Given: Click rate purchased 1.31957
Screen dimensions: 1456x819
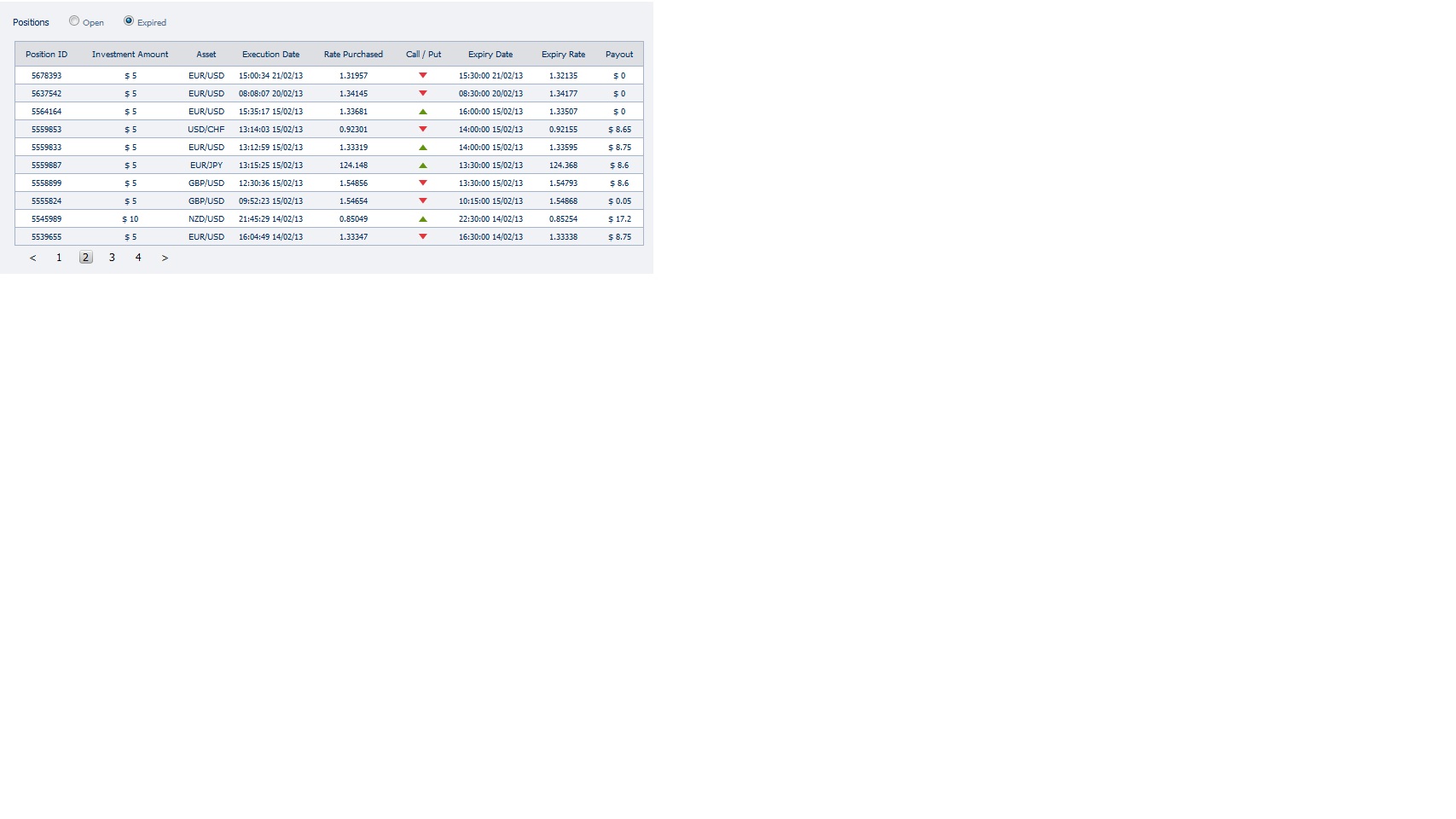Looking at the screenshot, I should 353,76.
